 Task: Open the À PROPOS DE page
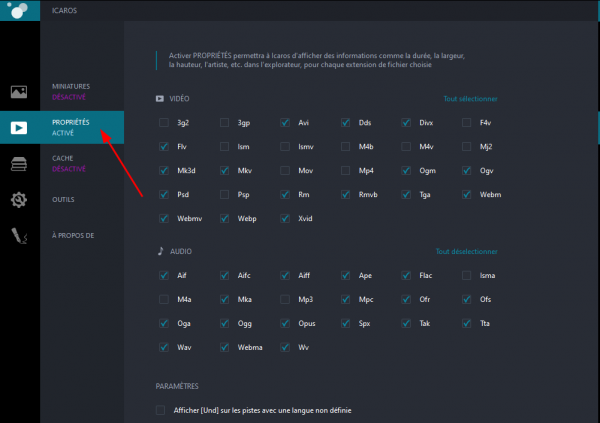coord(72,236)
